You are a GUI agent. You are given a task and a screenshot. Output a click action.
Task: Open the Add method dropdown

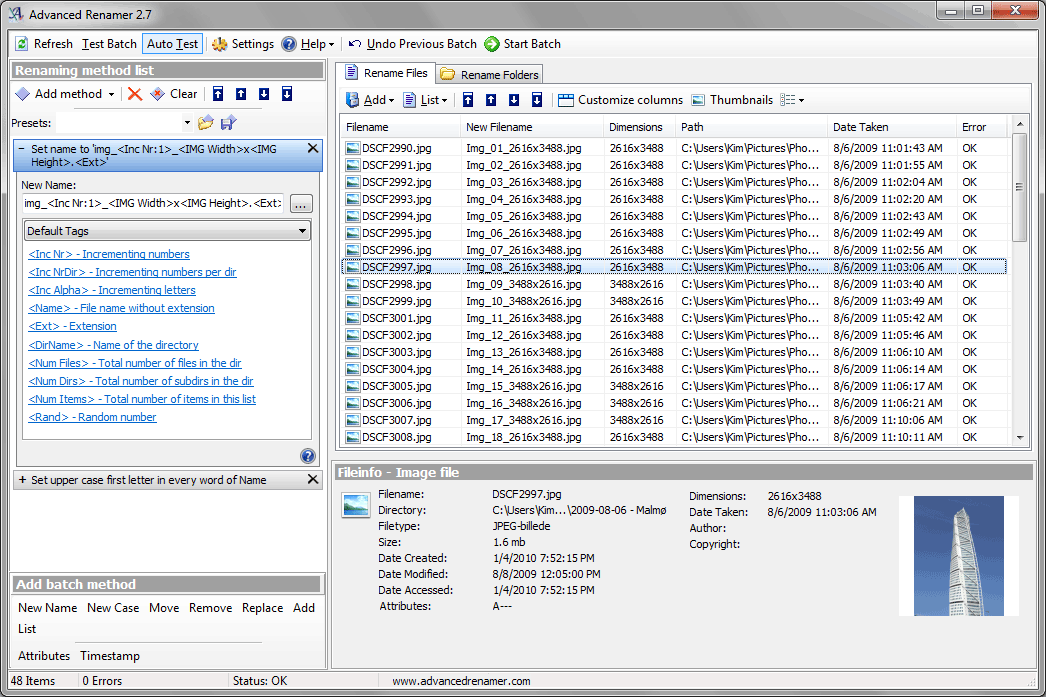(66, 94)
